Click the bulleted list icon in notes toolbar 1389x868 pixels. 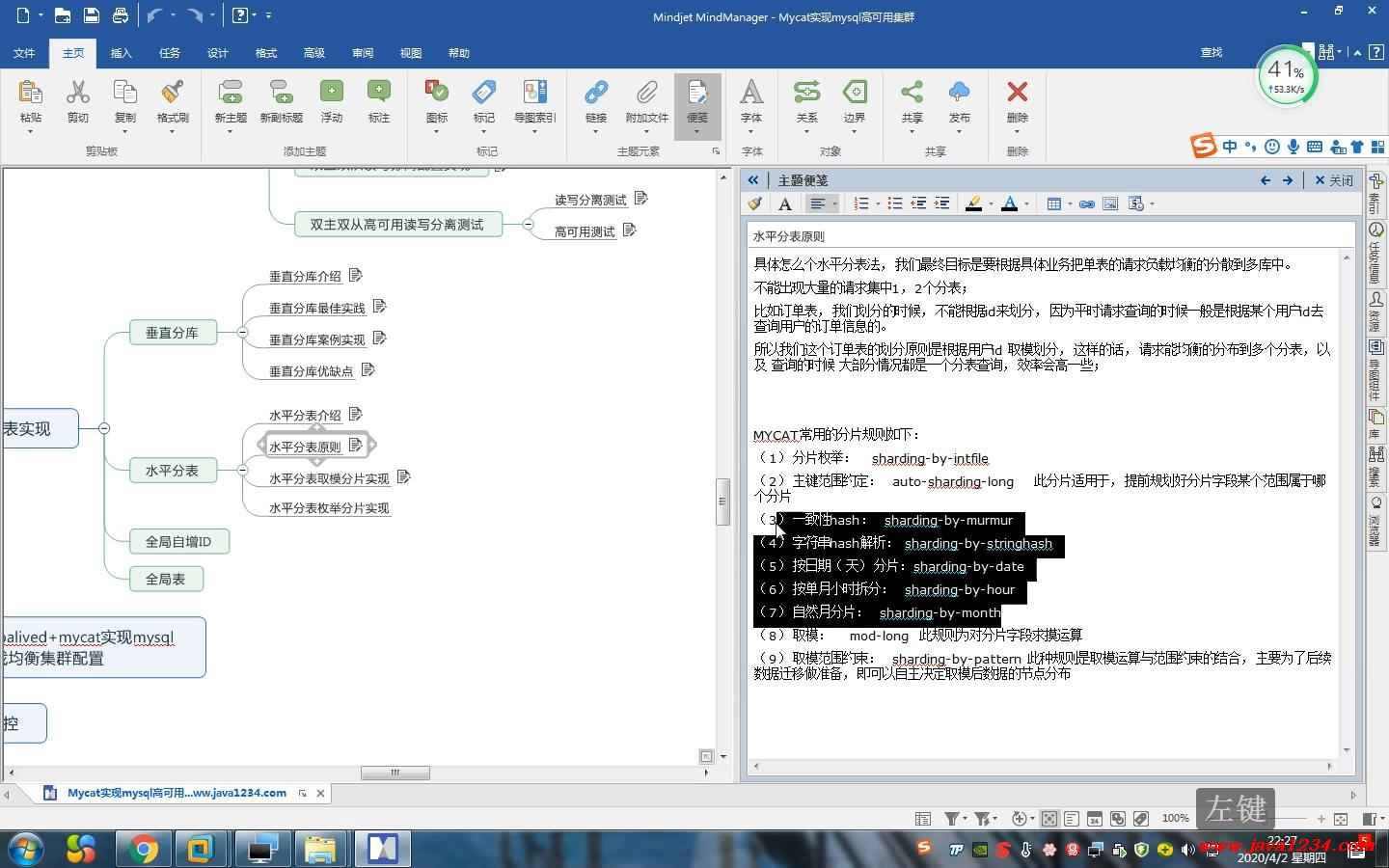click(895, 203)
